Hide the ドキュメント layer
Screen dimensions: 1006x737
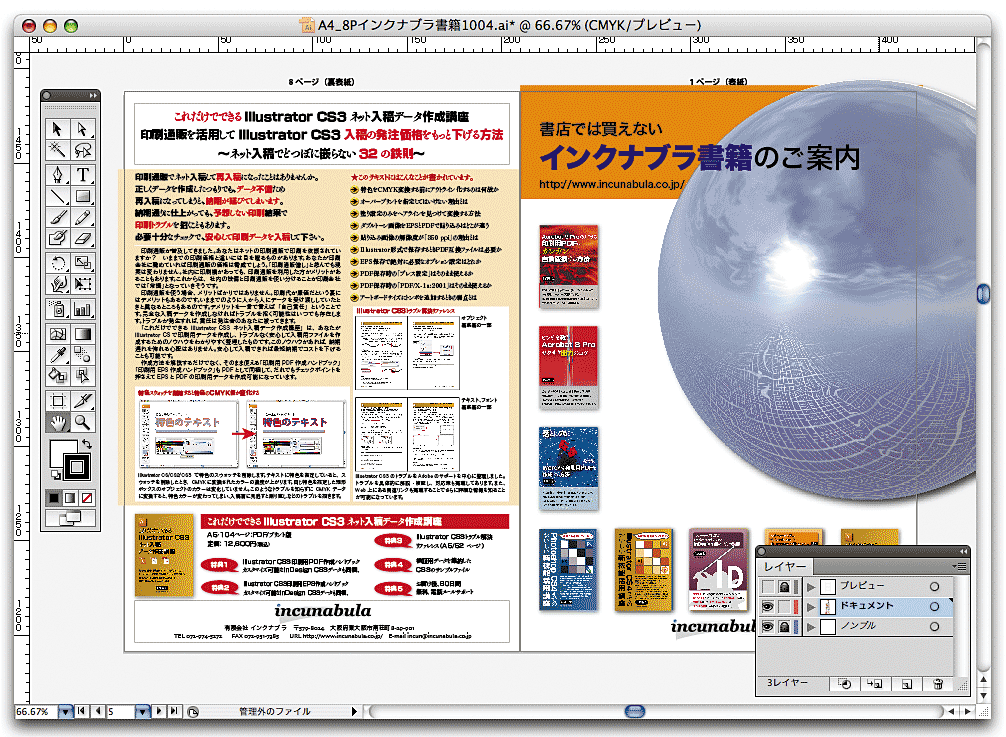pos(767,606)
